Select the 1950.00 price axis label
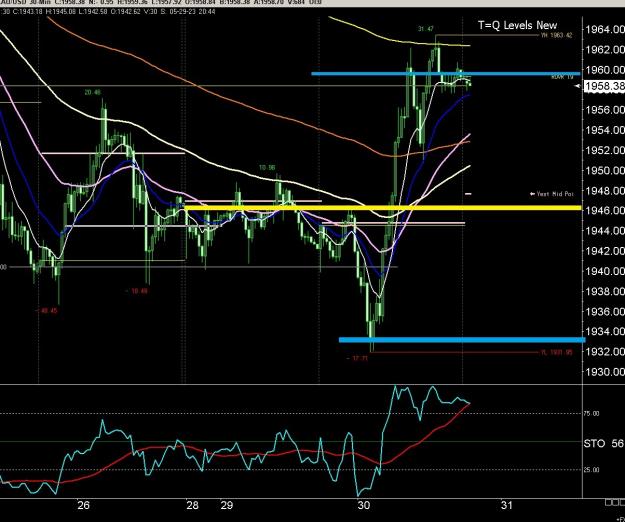 pyautogui.click(x=604, y=171)
